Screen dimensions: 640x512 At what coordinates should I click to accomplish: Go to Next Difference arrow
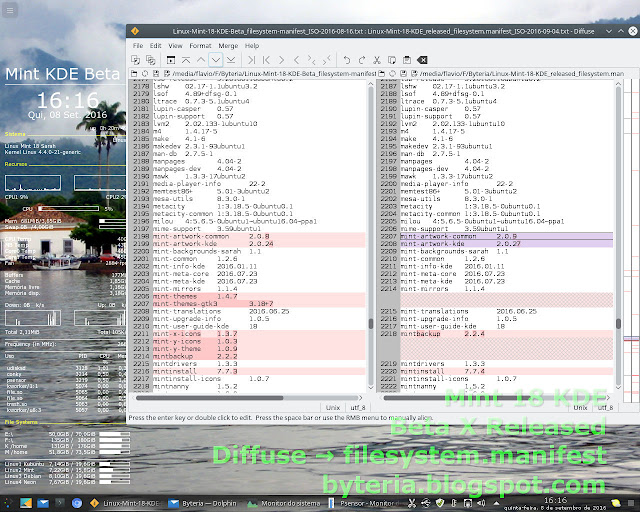click(216, 60)
